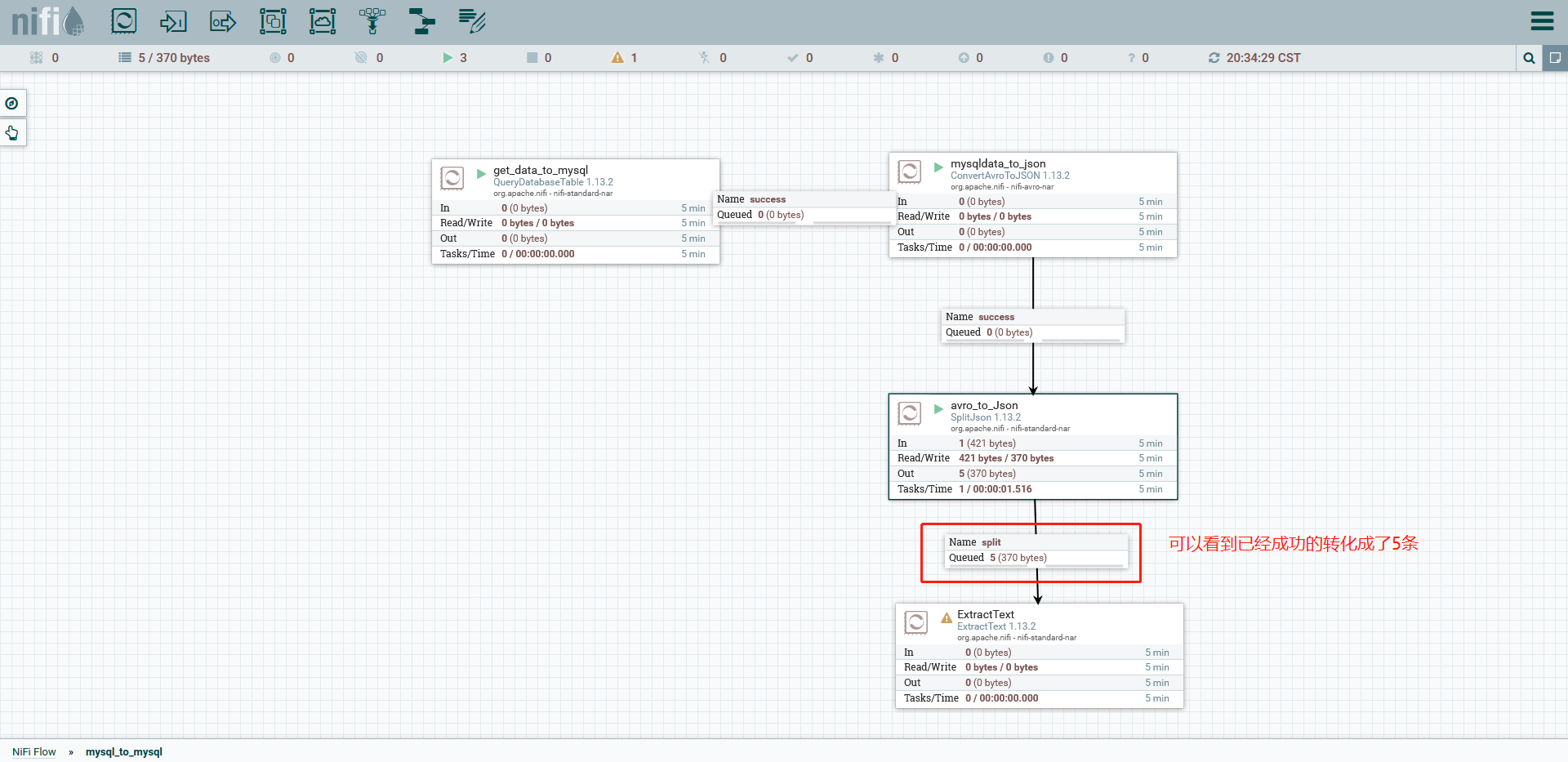Select the Remote Process Group toolbar icon
Viewport: 1568px width, 762px height.
click(x=323, y=21)
